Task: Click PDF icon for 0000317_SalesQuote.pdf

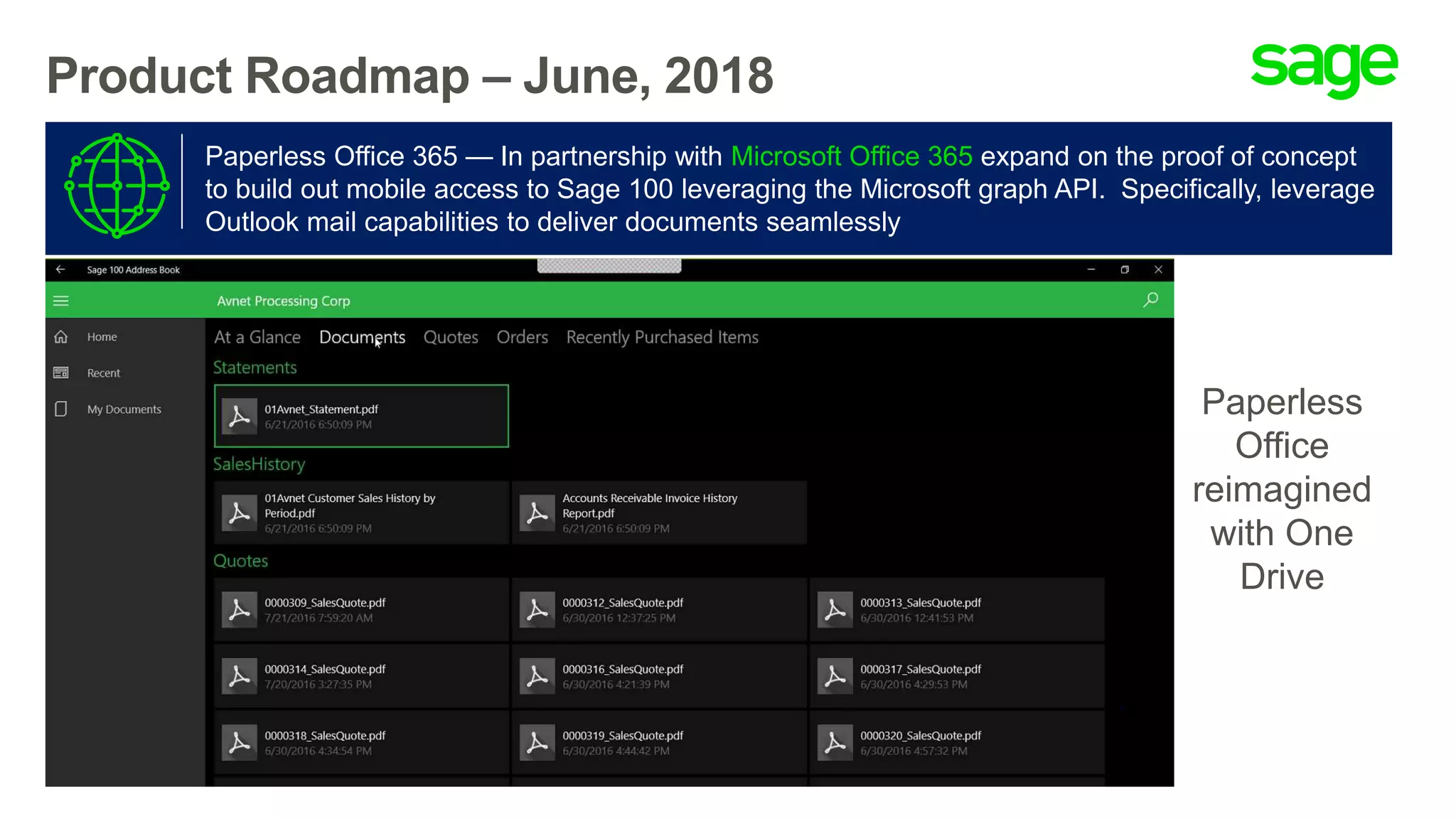Action: tap(835, 676)
